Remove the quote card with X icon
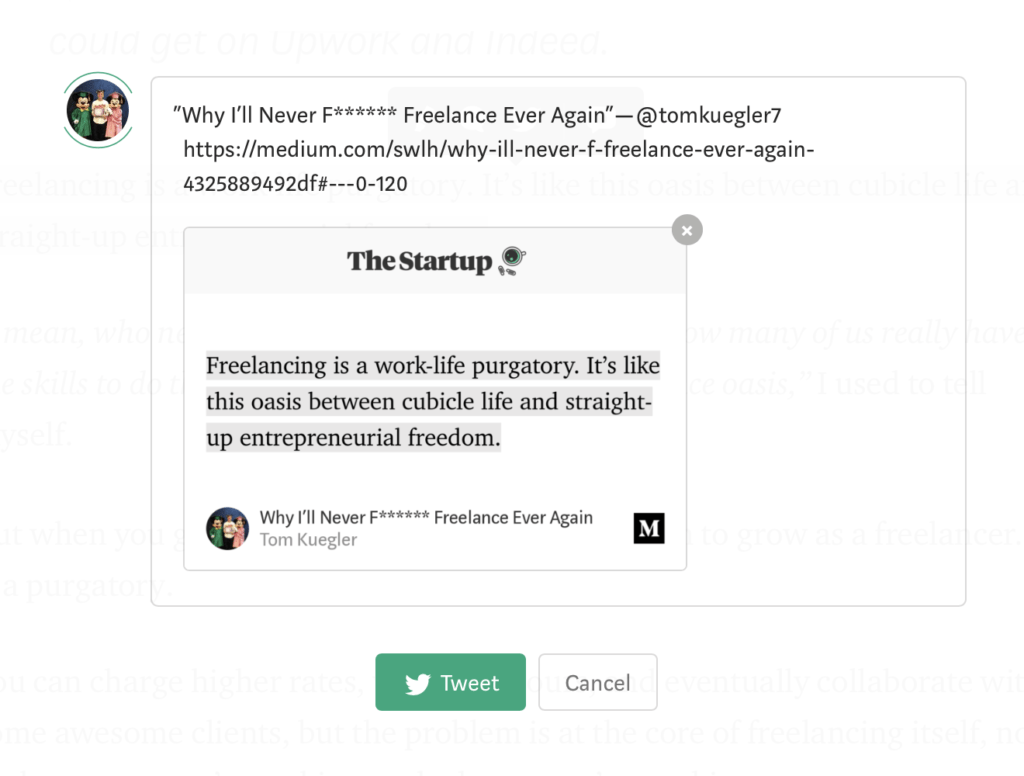The image size is (1024, 776). [x=687, y=230]
